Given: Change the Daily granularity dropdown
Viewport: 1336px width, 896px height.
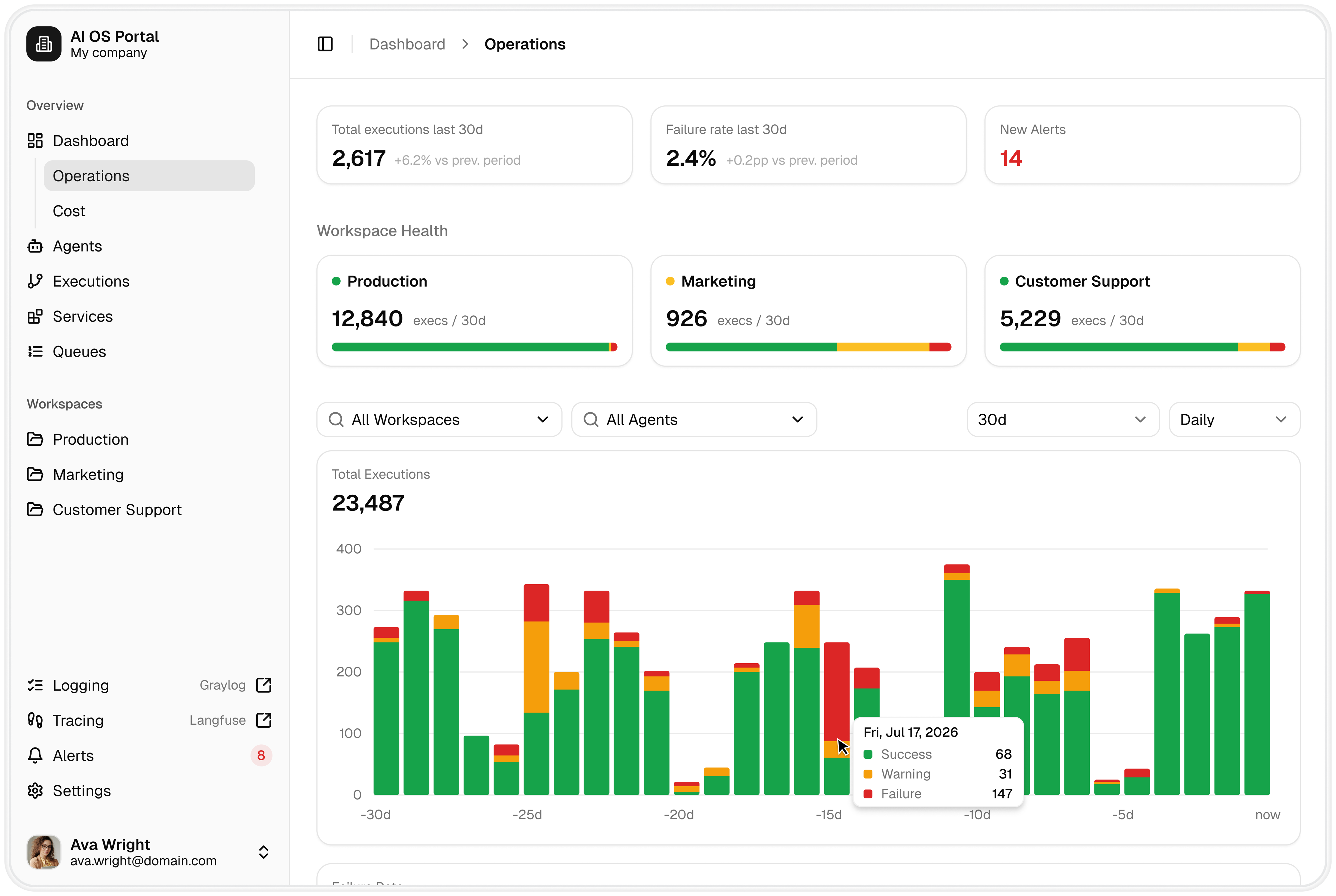Looking at the screenshot, I should 1235,420.
